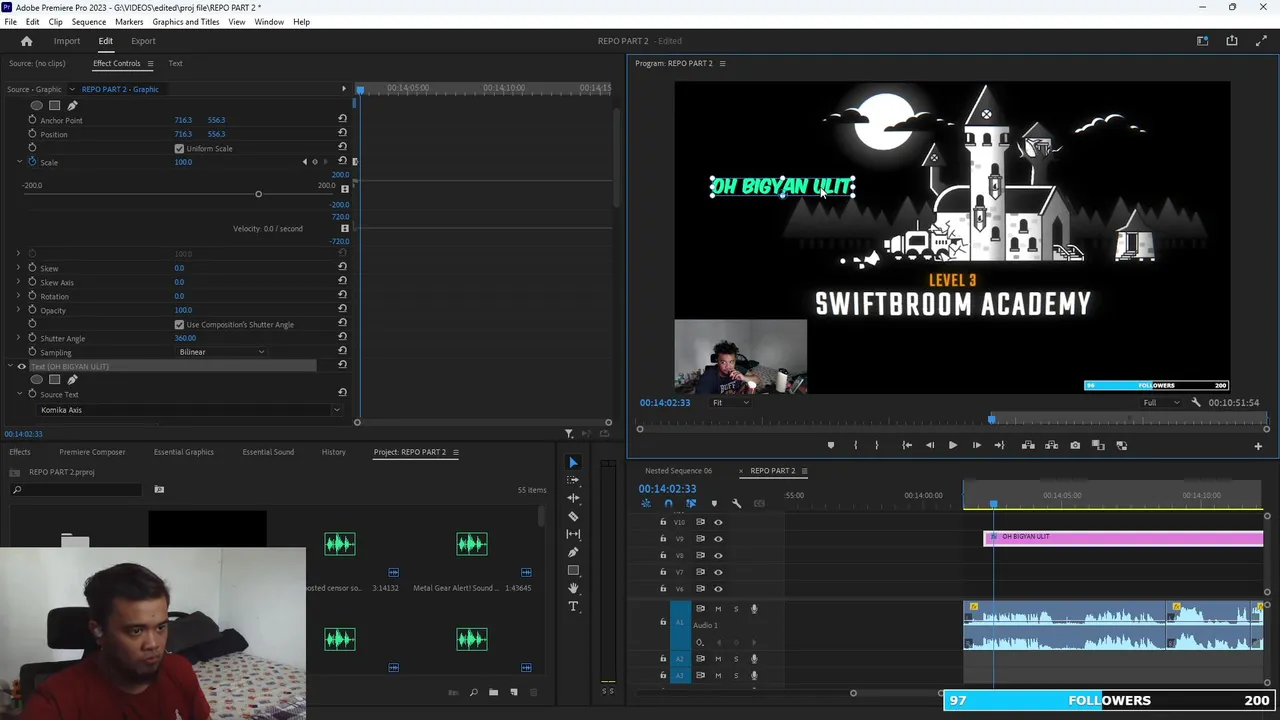
Task: Open Program monitor button editor plus
Action: coord(1258,446)
